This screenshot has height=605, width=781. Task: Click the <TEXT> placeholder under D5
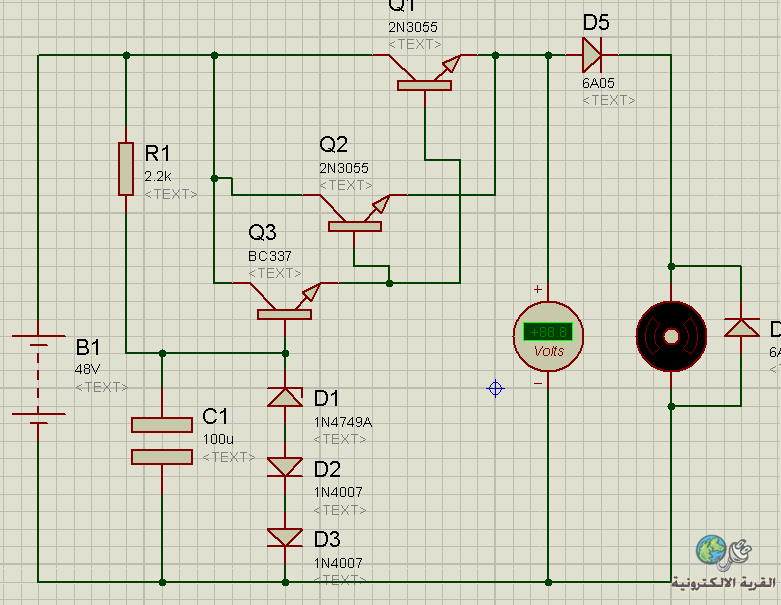point(609,101)
